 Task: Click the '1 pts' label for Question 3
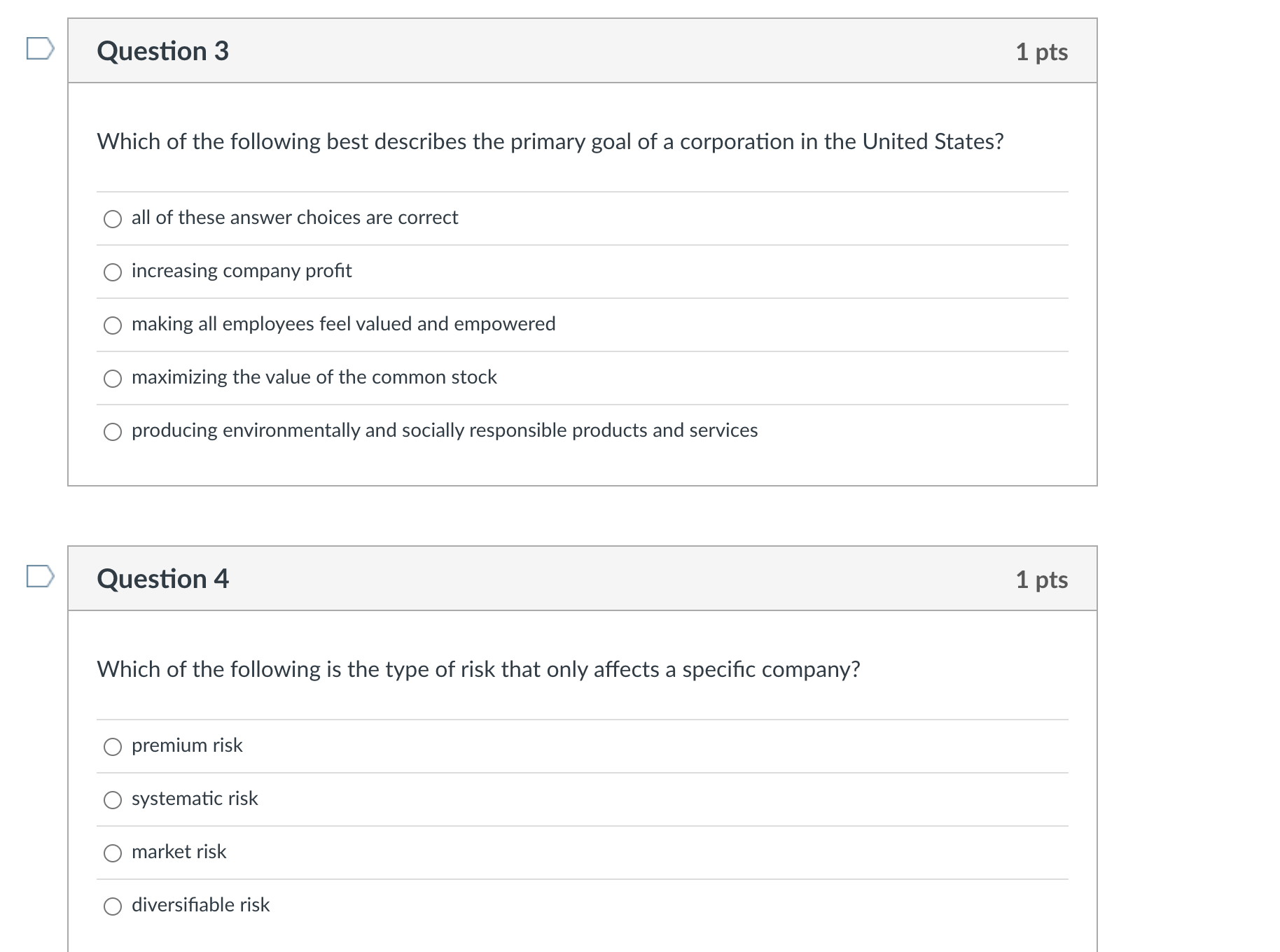point(1043,52)
